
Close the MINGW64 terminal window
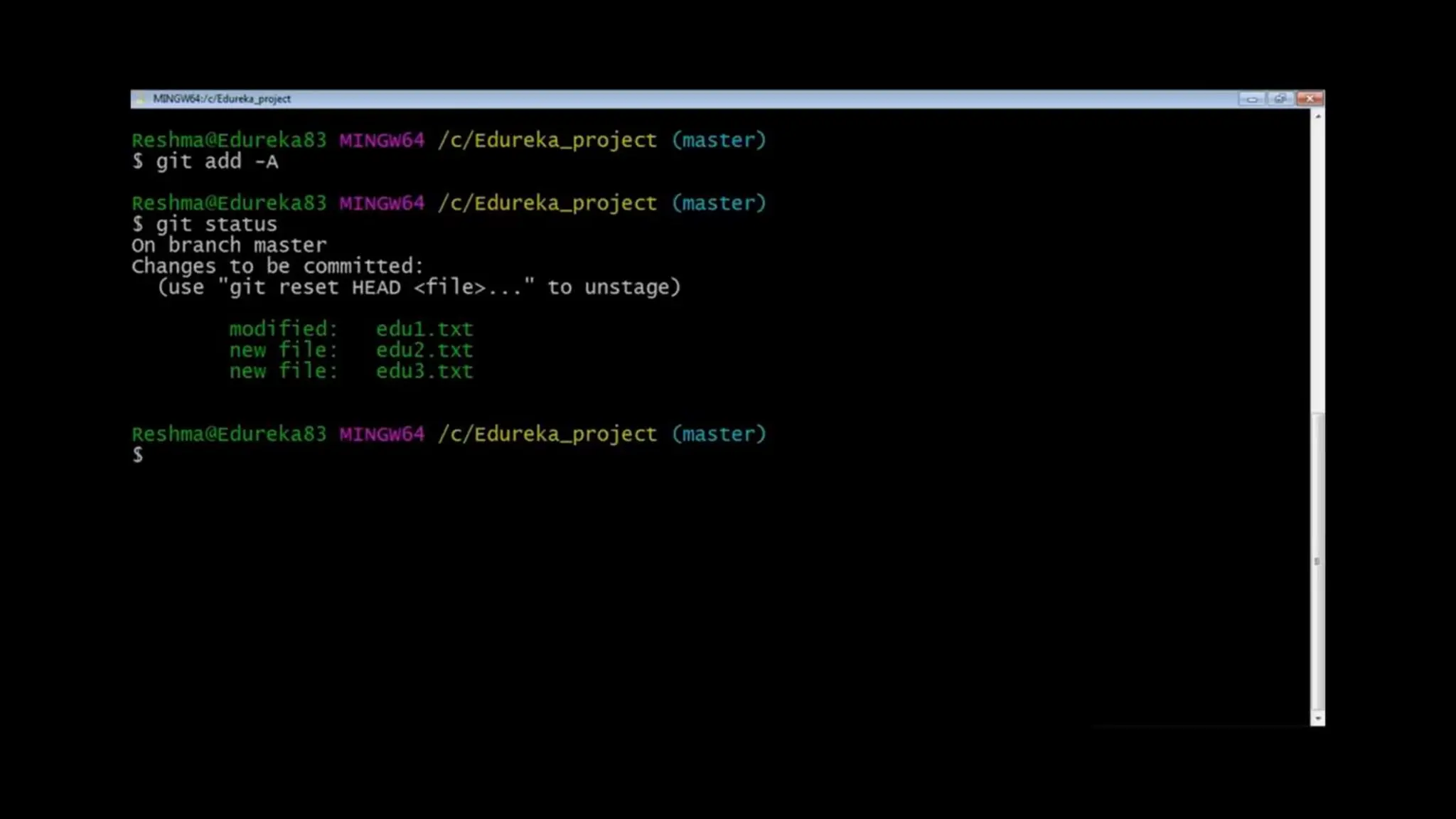point(1310,99)
